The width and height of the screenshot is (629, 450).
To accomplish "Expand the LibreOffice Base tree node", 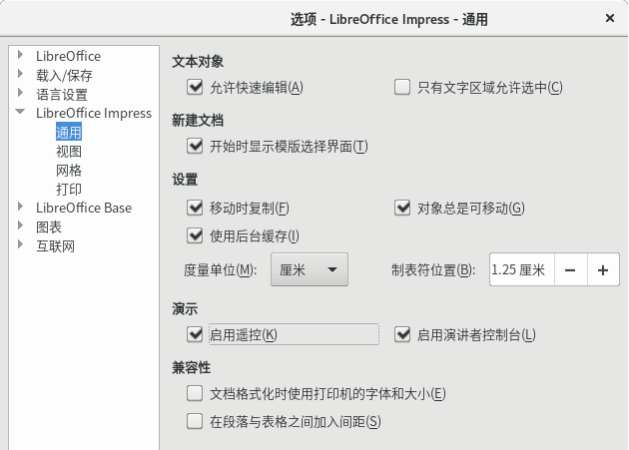I will coord(20,208).
